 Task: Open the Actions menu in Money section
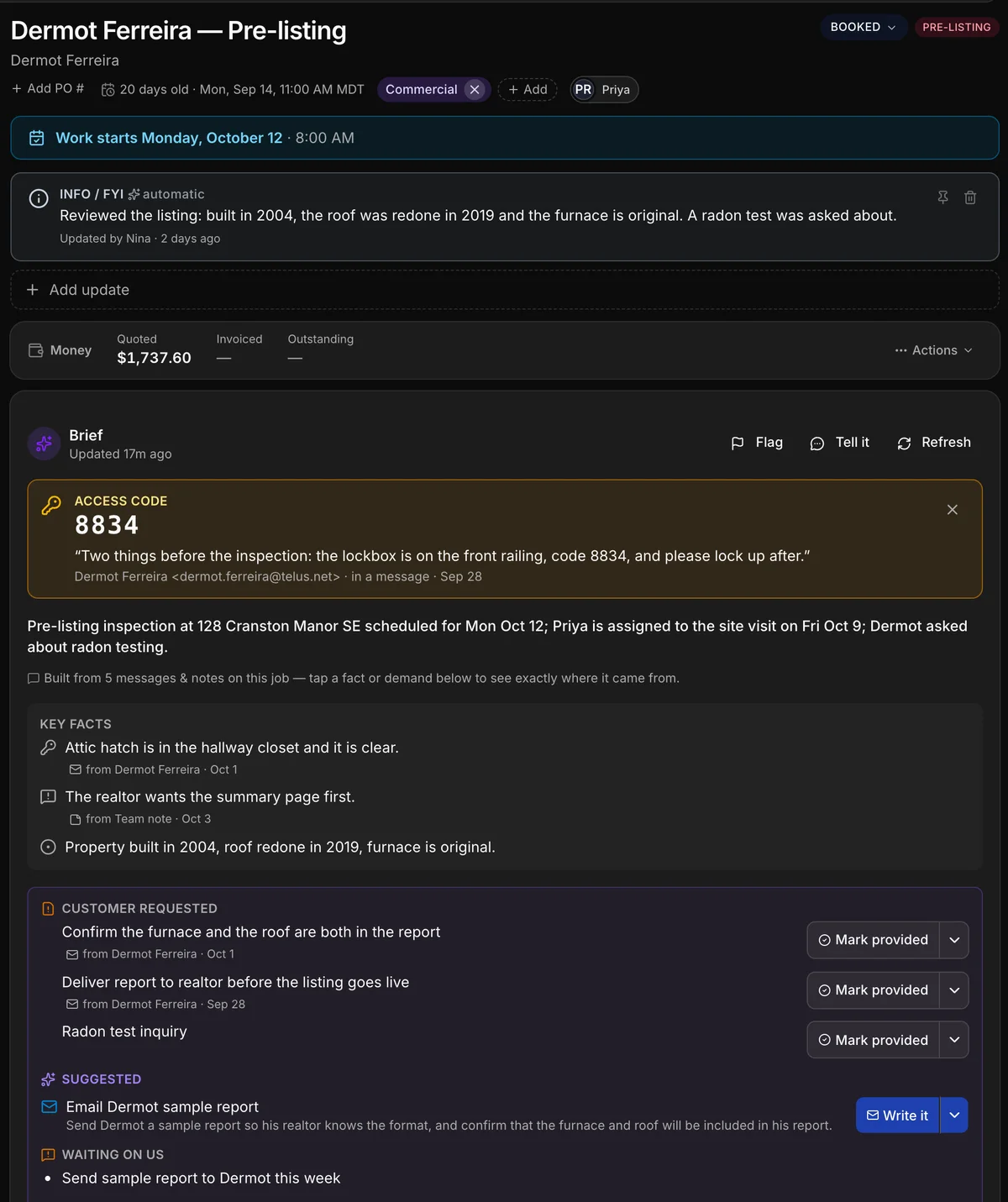[934, 350]
